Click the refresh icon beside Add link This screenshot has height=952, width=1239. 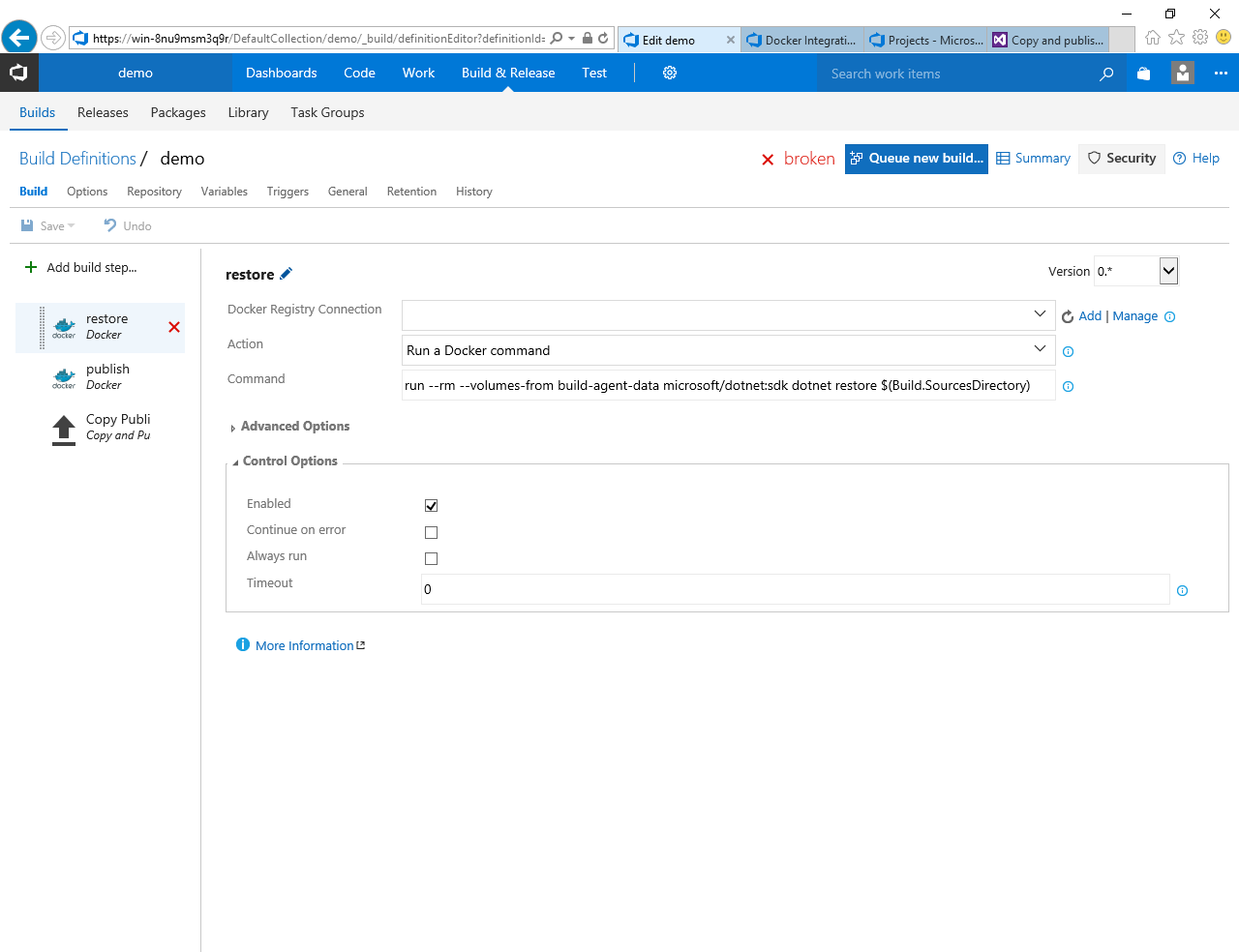pyautogui.click(x=1068, y=316)
